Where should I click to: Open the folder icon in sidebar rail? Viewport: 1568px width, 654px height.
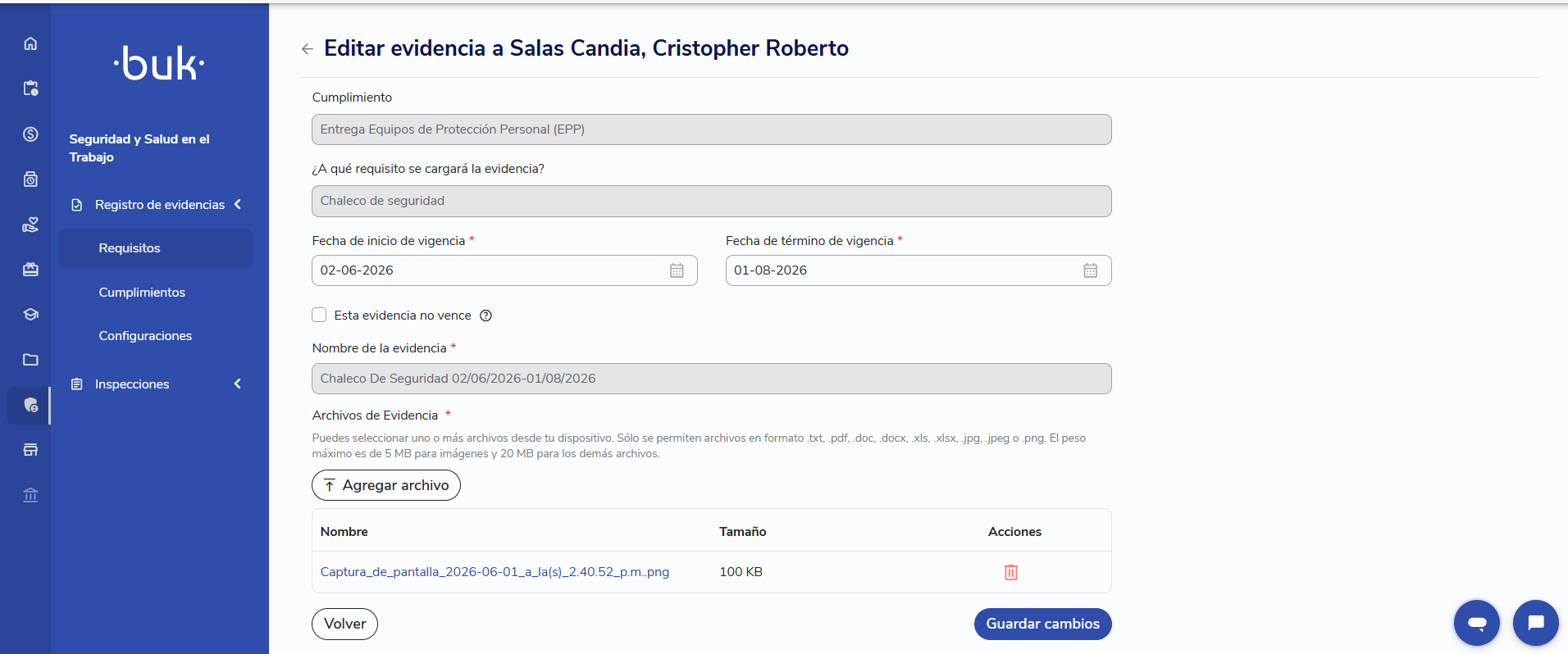30,360
